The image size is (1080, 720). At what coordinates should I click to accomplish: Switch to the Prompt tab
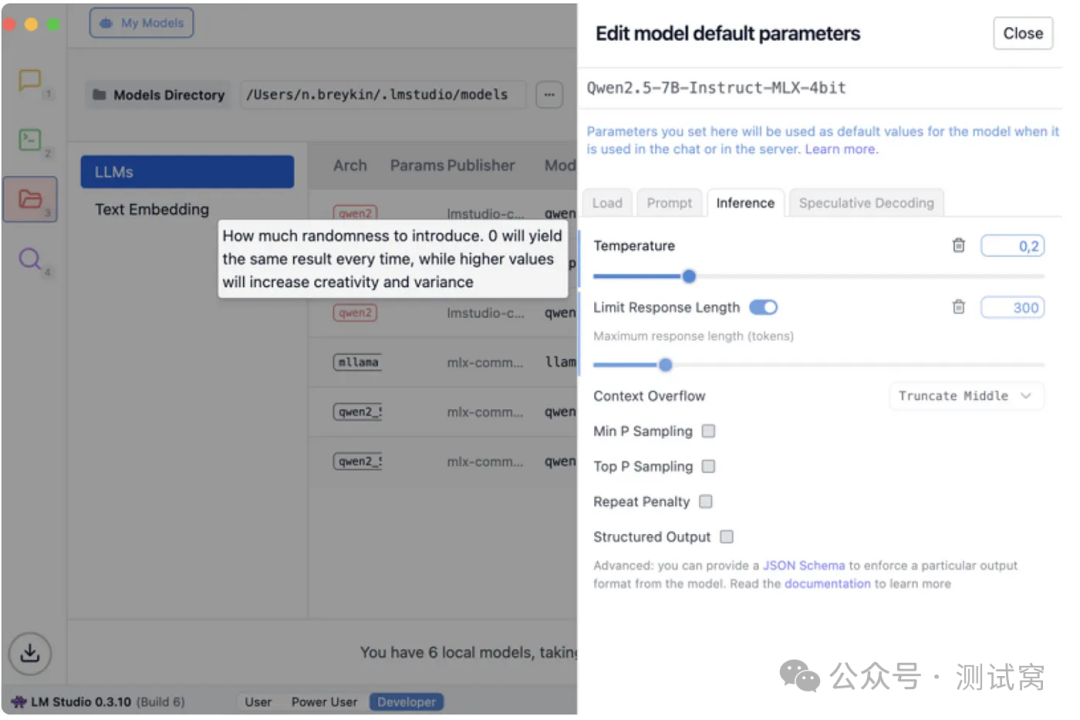point(669,203)
